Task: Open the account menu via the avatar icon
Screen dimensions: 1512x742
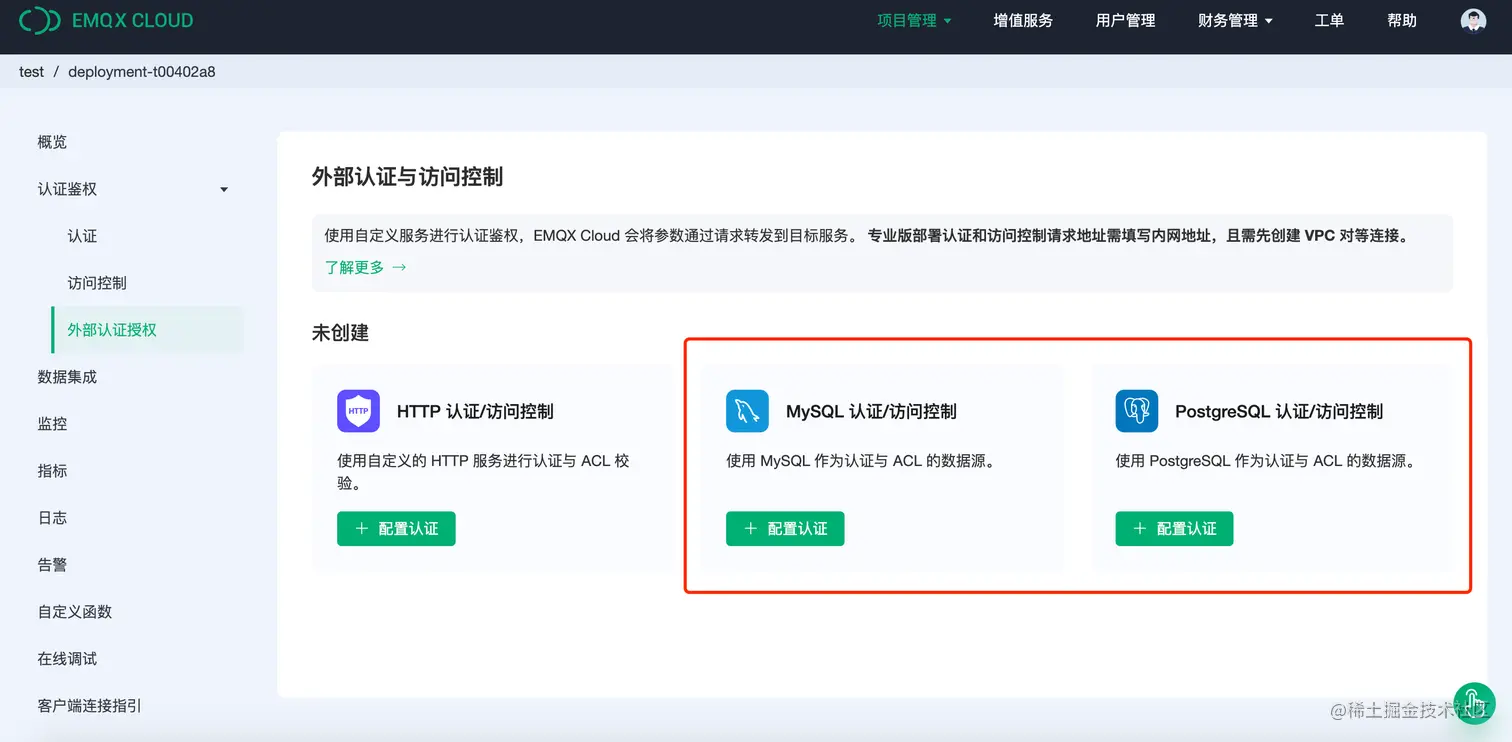Action: [x=1472, y=19]
